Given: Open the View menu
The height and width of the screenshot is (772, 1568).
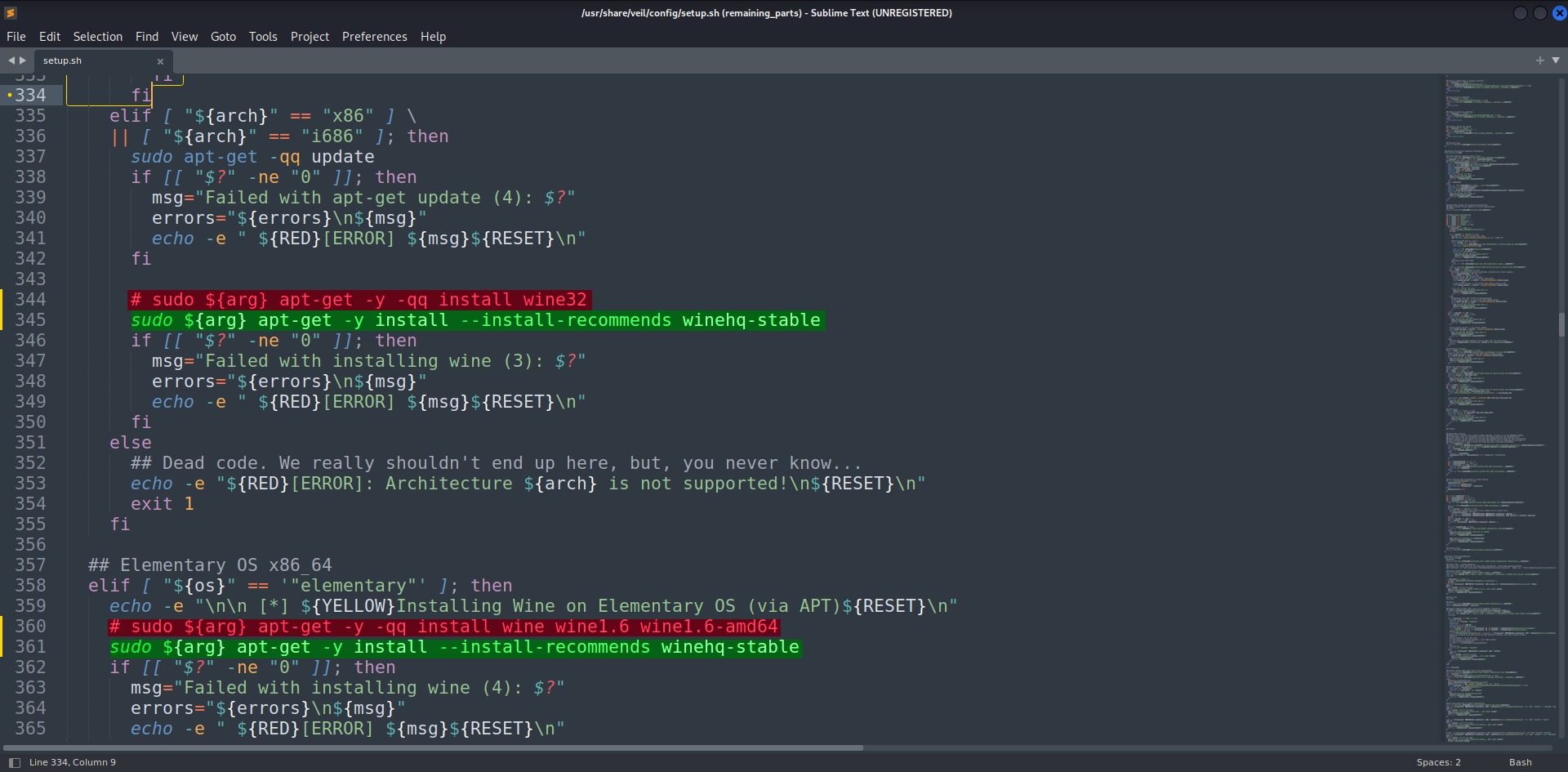Looking at the screenshot, I should point(184,36).
